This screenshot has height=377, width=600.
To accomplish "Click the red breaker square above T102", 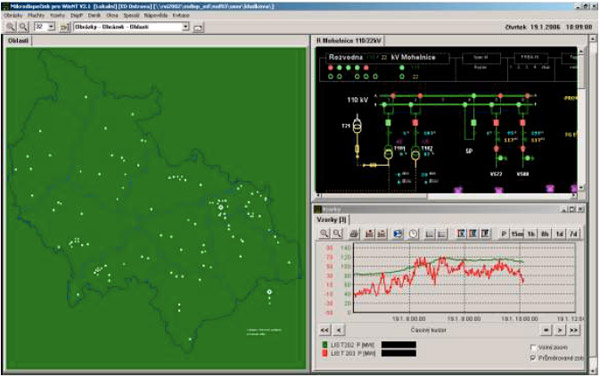I will [416, 122].
